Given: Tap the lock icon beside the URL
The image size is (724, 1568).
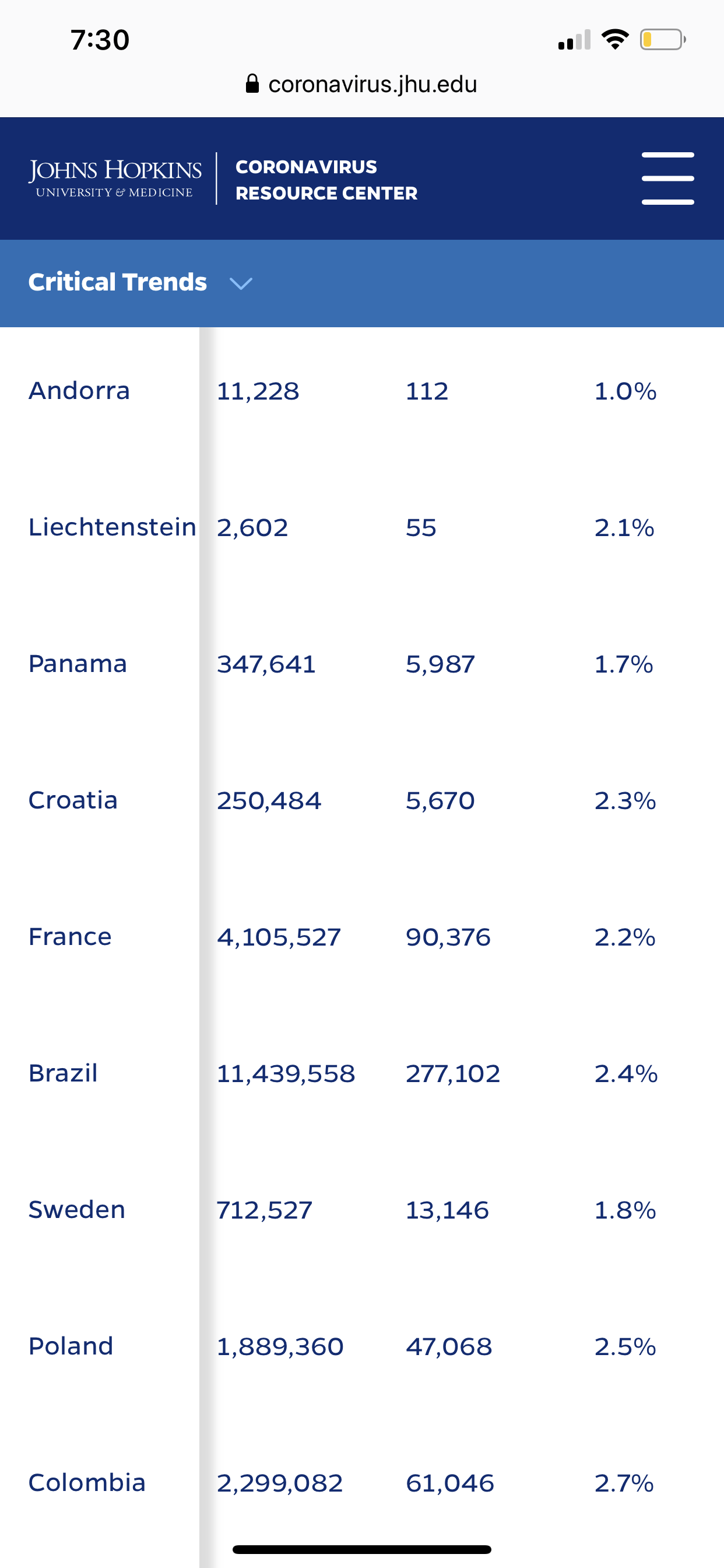Looking at the screenshot, I should pos(252,84).
